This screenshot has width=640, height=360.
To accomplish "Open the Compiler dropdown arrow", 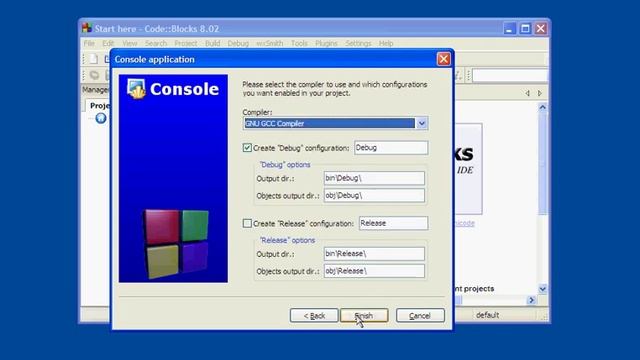I will (x=422, y=123).
